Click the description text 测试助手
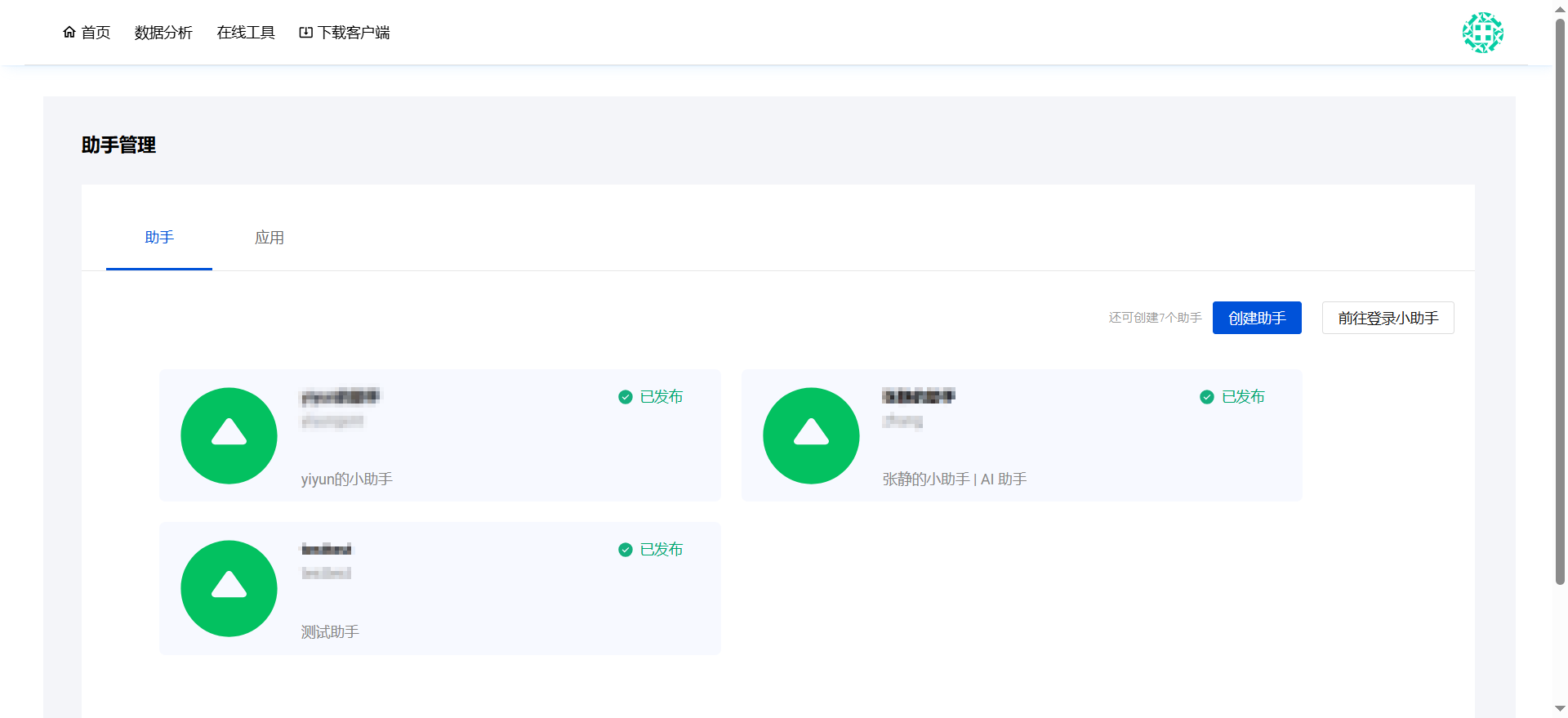 tap(330, 632)
